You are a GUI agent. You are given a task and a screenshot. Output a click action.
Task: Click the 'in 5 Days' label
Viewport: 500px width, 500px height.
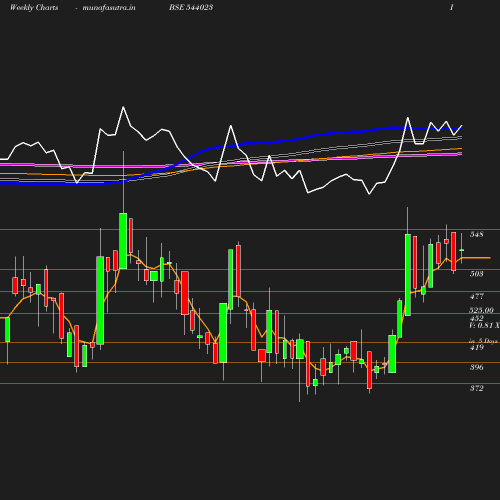pos(483,341)
